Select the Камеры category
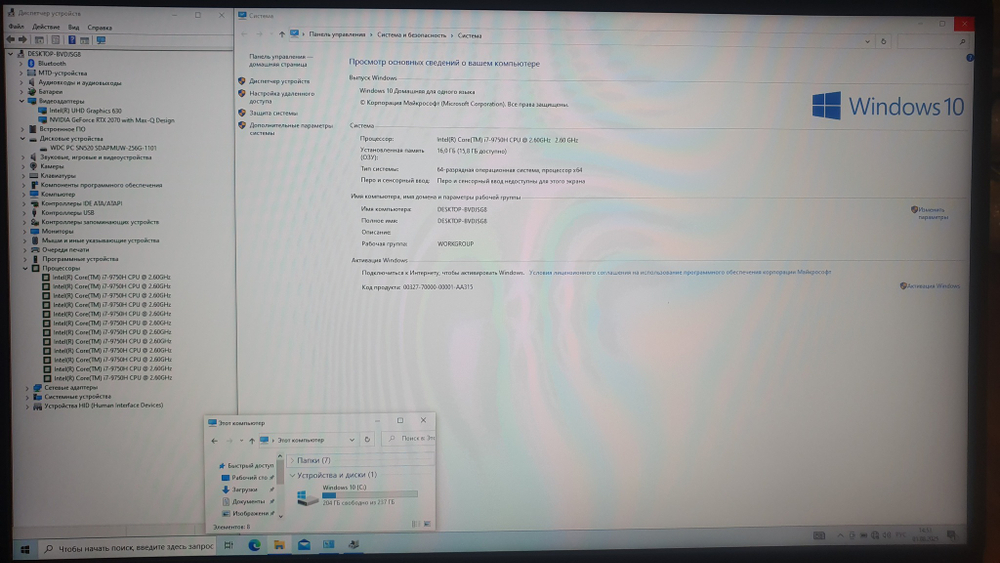The image size is (1000, 563). point(52,166)
